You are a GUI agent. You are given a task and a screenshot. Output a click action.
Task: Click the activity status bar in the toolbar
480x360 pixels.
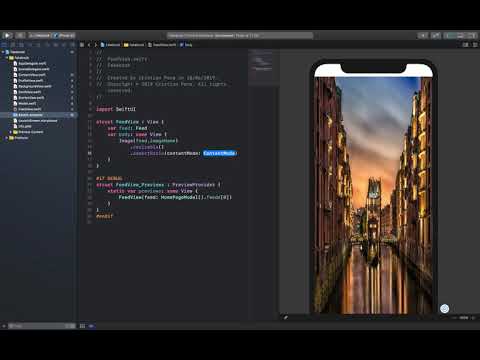pos(240,35)
